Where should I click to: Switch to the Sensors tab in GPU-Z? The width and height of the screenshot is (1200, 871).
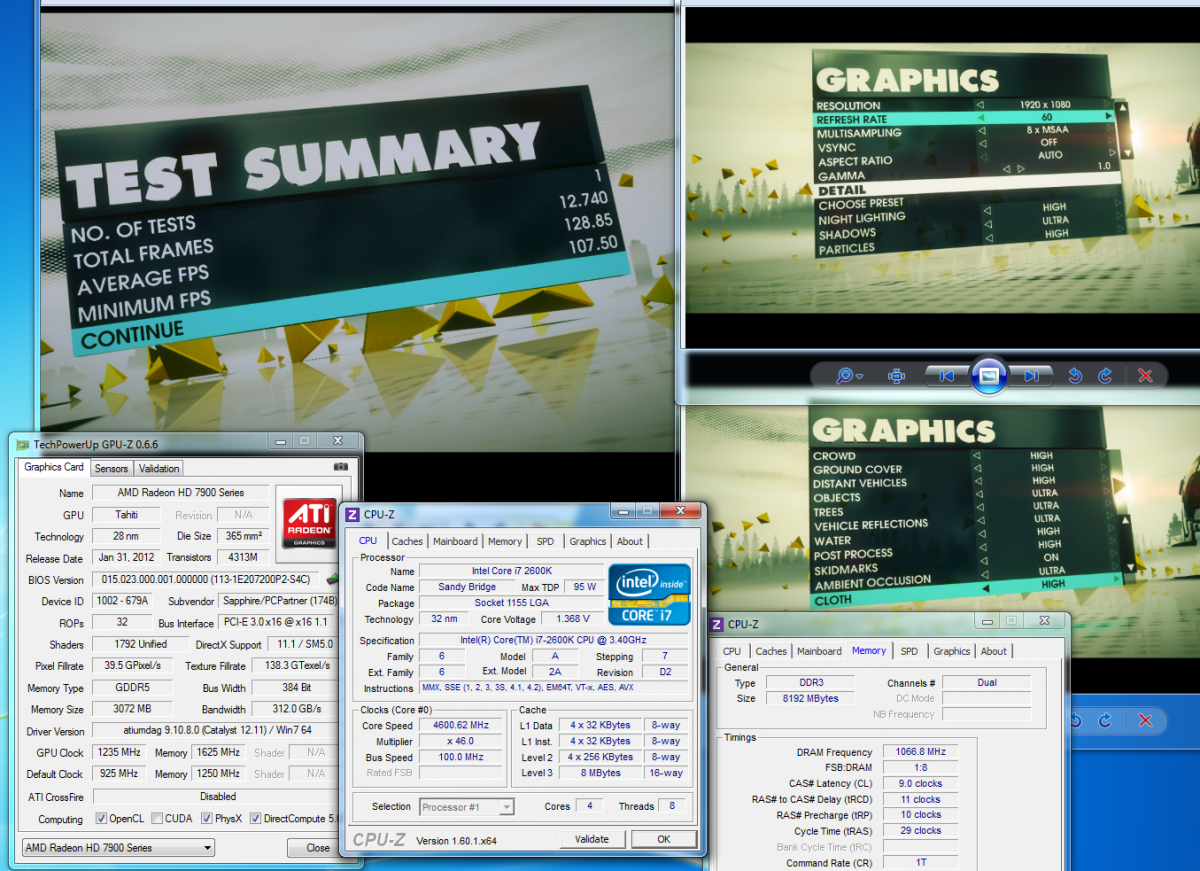click(x=111, y=469)
